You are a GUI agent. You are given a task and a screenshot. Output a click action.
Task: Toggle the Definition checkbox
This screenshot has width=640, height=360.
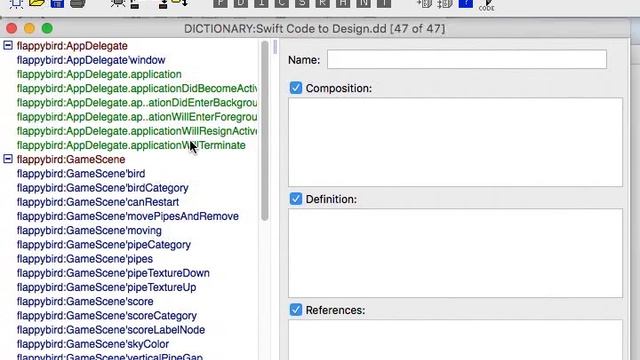click(296, 199)
